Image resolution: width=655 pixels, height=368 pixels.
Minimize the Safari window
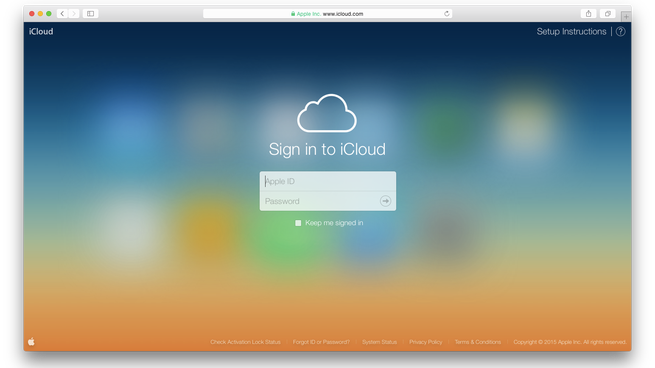click(x=40, y=14)
